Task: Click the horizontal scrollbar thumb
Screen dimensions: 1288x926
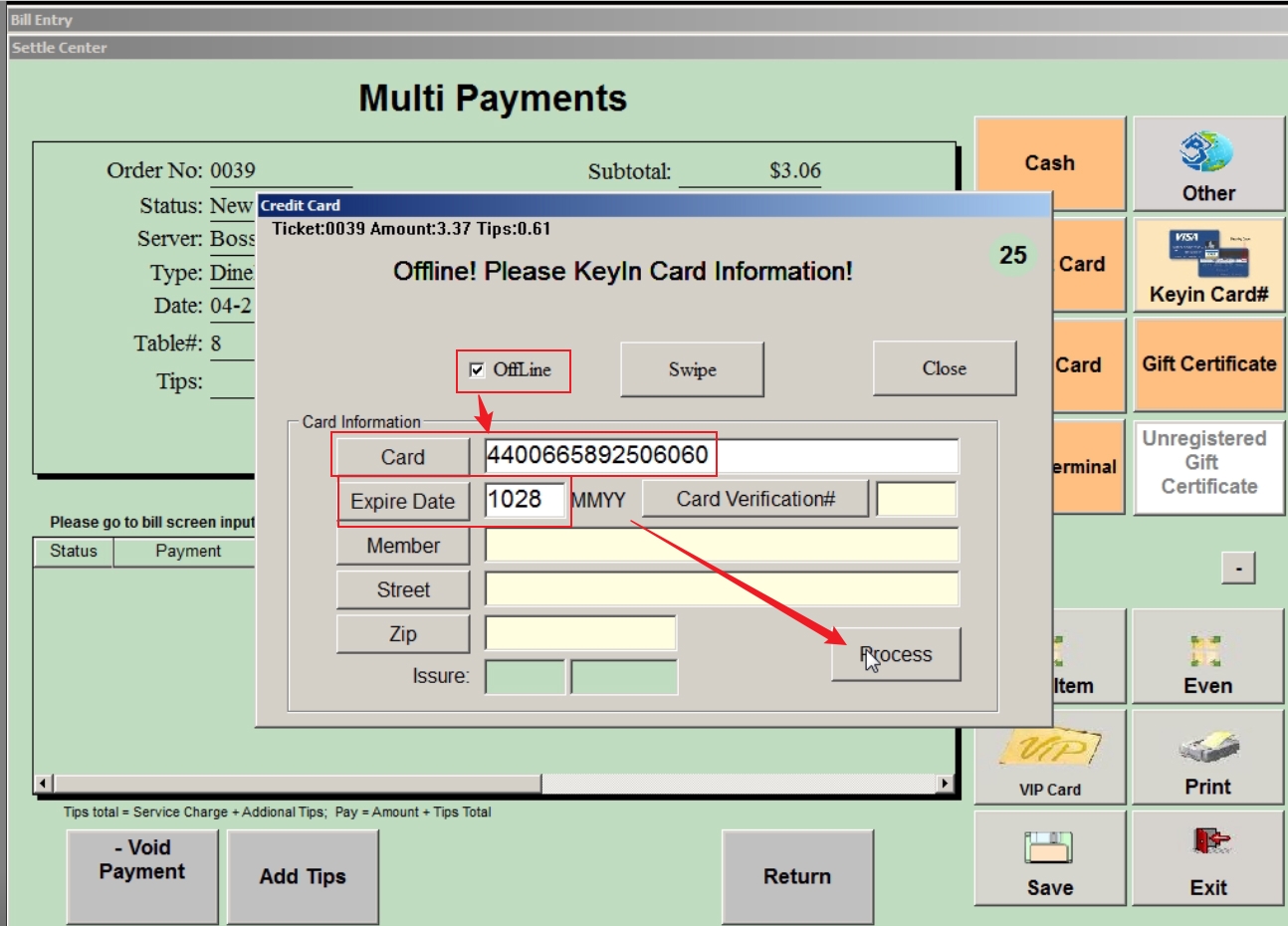Action: point(297,784)
